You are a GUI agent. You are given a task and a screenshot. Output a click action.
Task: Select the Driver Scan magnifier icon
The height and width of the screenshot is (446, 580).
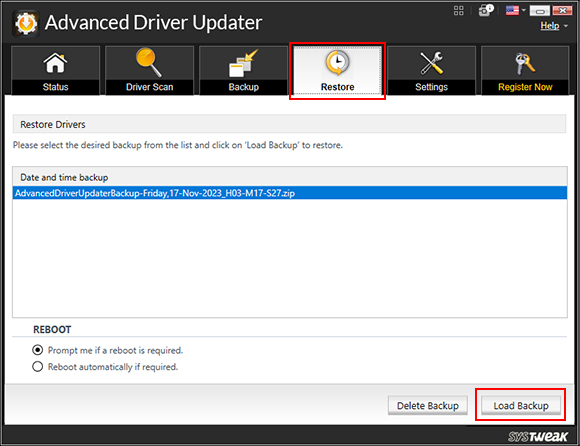[149, 62]
